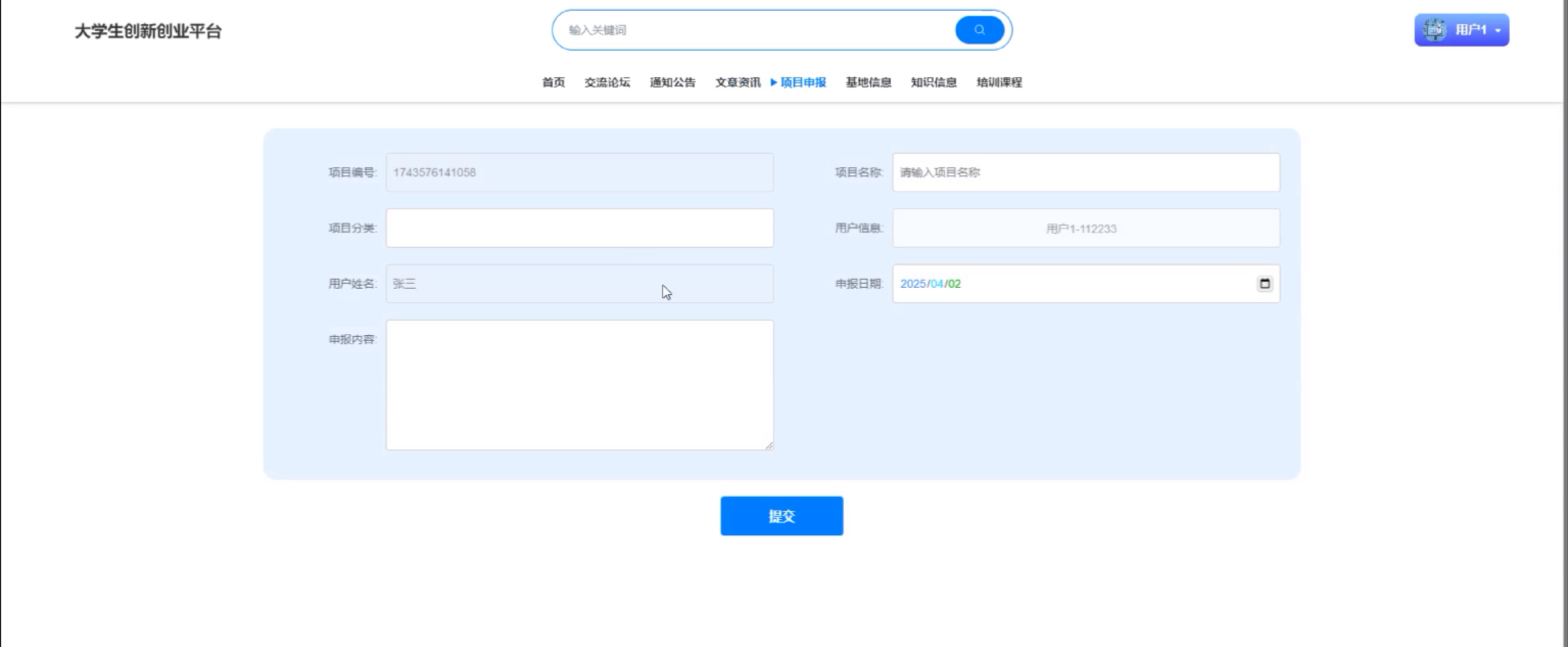Click the 大学生创新创业平台 site title

click(x=148, y=31)
